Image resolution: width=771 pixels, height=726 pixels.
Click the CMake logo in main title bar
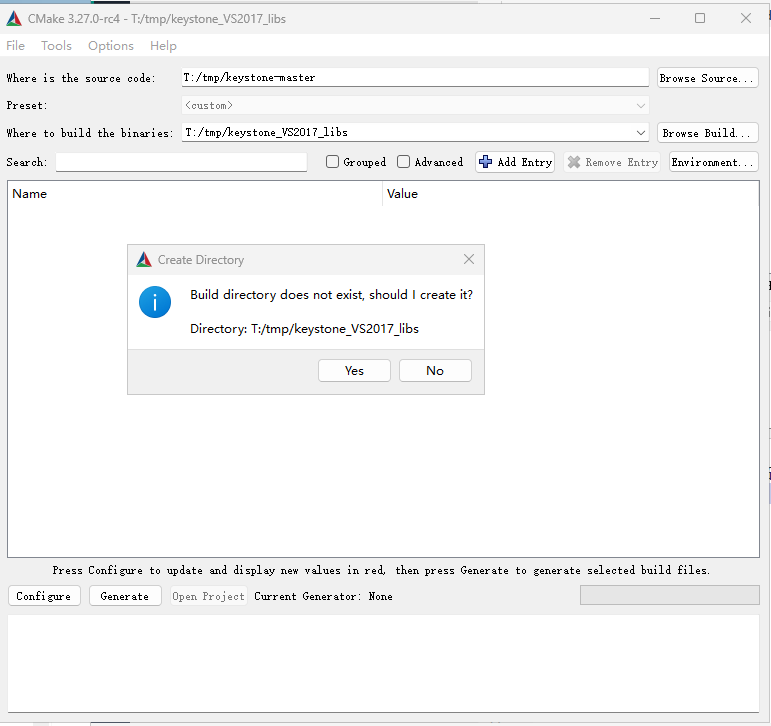pos(14,19)
